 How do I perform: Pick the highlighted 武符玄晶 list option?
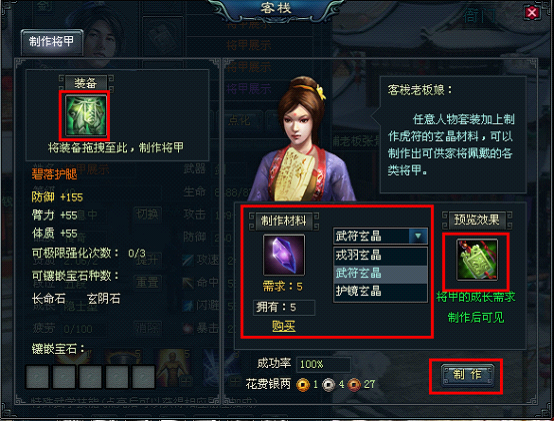[x=380, y=273]
